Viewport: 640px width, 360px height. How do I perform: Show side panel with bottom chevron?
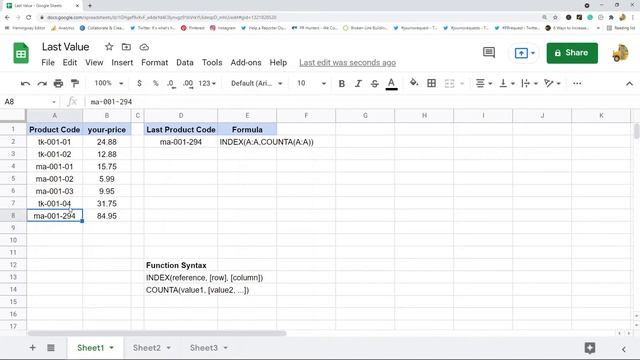click(x=624, y=349)
